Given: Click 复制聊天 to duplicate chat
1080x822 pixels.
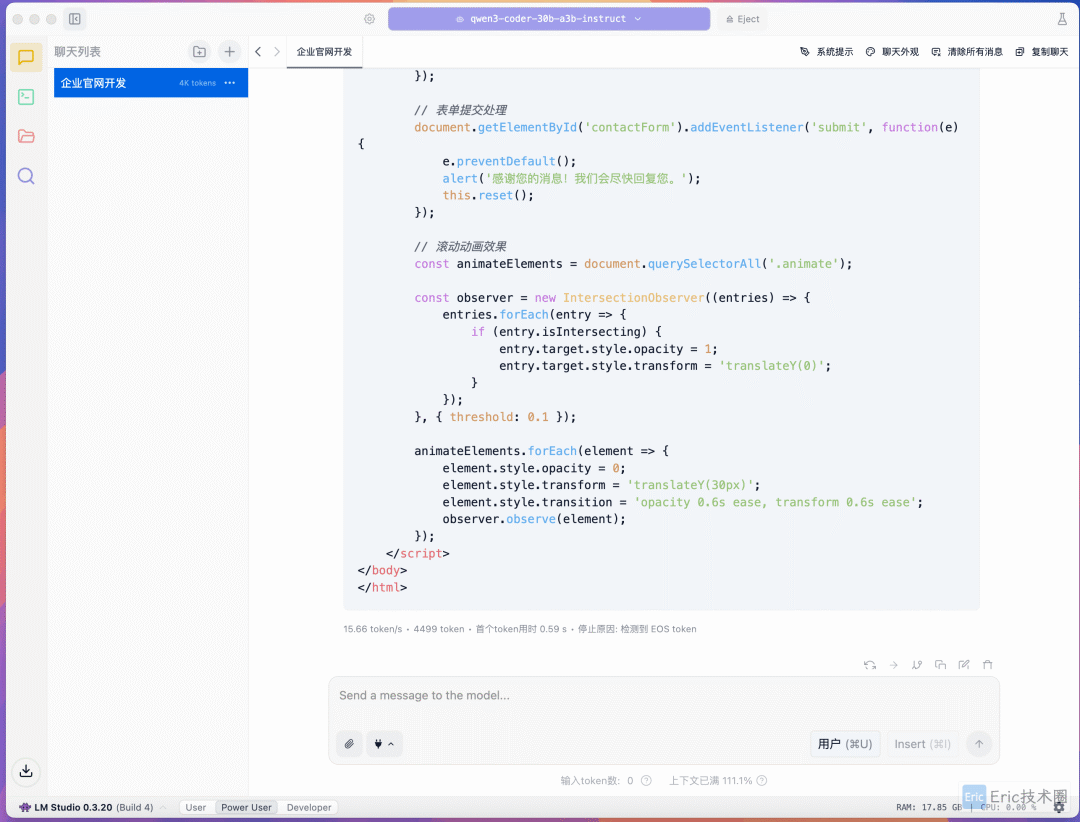Looking at the screenshot, I should (1042, 52).
